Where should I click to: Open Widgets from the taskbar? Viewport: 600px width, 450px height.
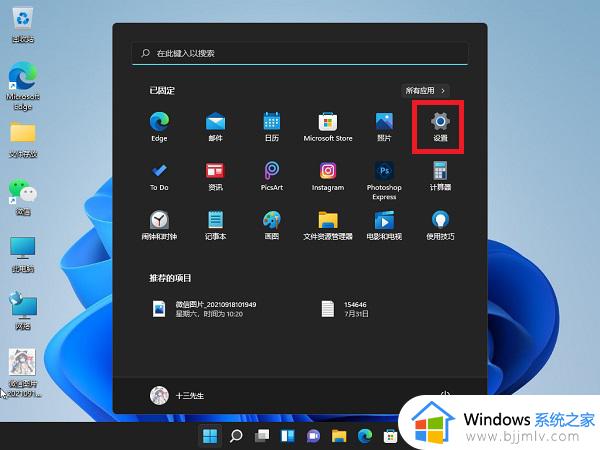pos(288,436)
